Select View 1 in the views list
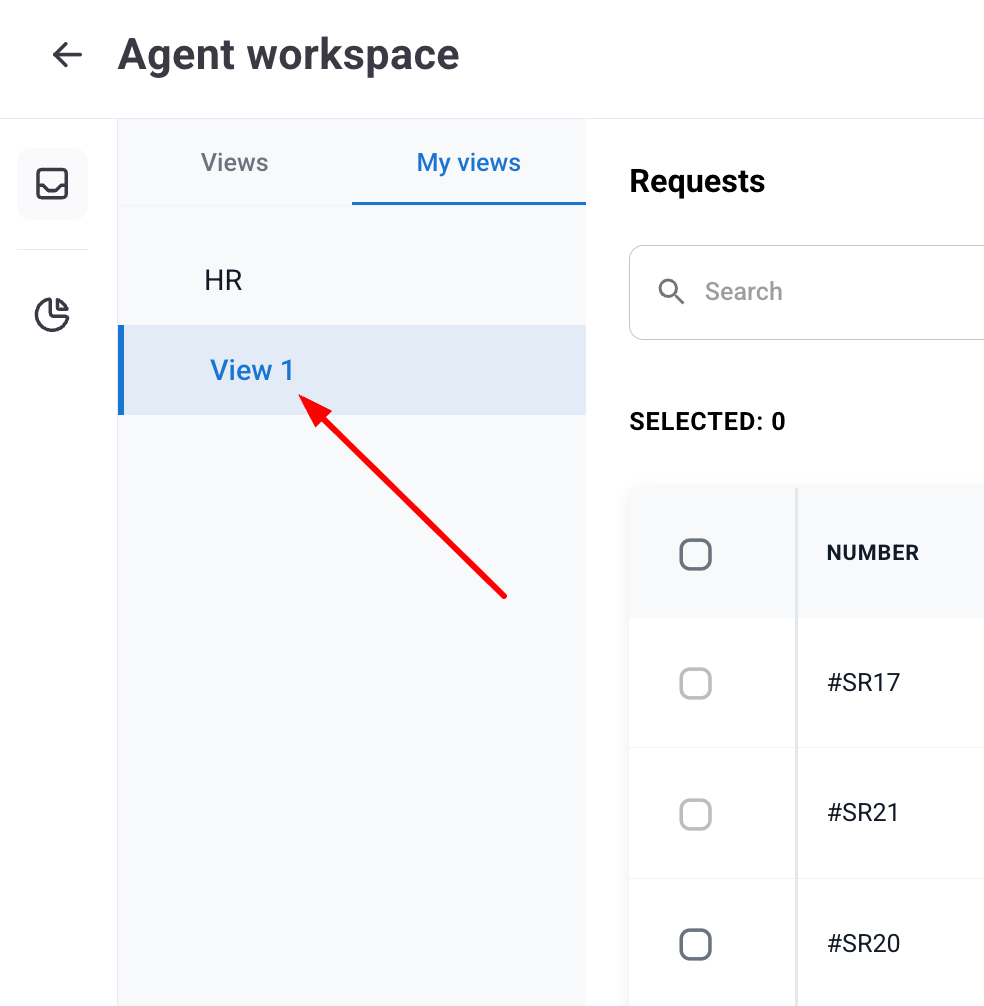This screenshot has height=1006, width=984. point(252,370)
